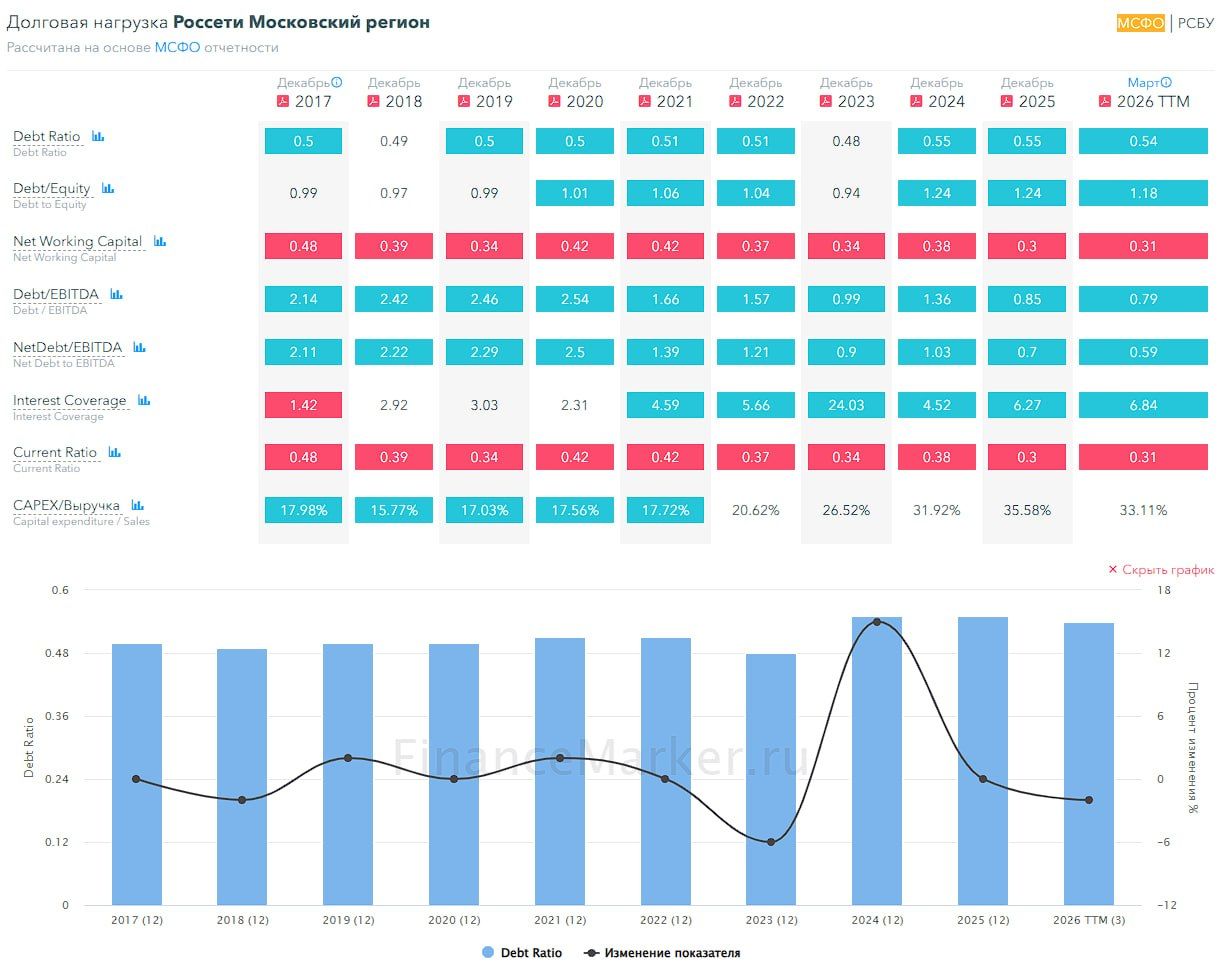
Task: Click Interest Coverage value 6.84
Action: tap(1143, 405)
